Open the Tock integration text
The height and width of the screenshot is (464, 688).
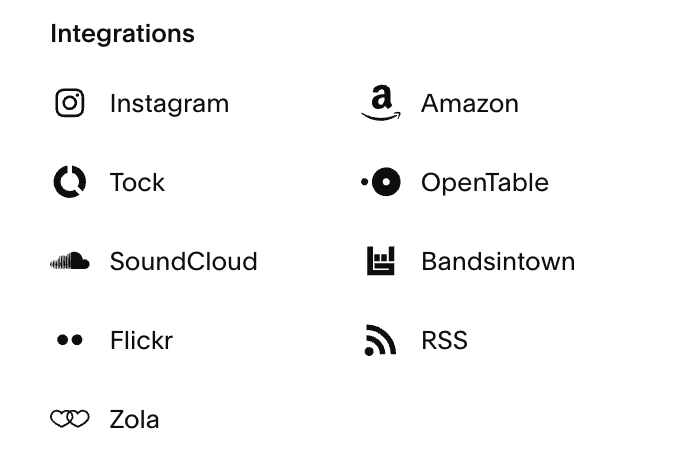pyautogui.click(x=137, y=182)
